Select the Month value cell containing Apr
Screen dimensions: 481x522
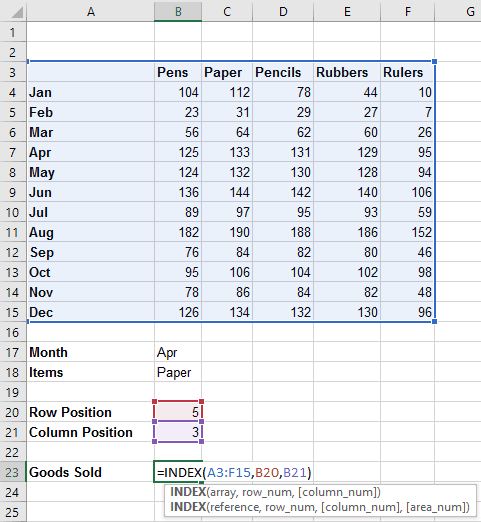[178, 352]
